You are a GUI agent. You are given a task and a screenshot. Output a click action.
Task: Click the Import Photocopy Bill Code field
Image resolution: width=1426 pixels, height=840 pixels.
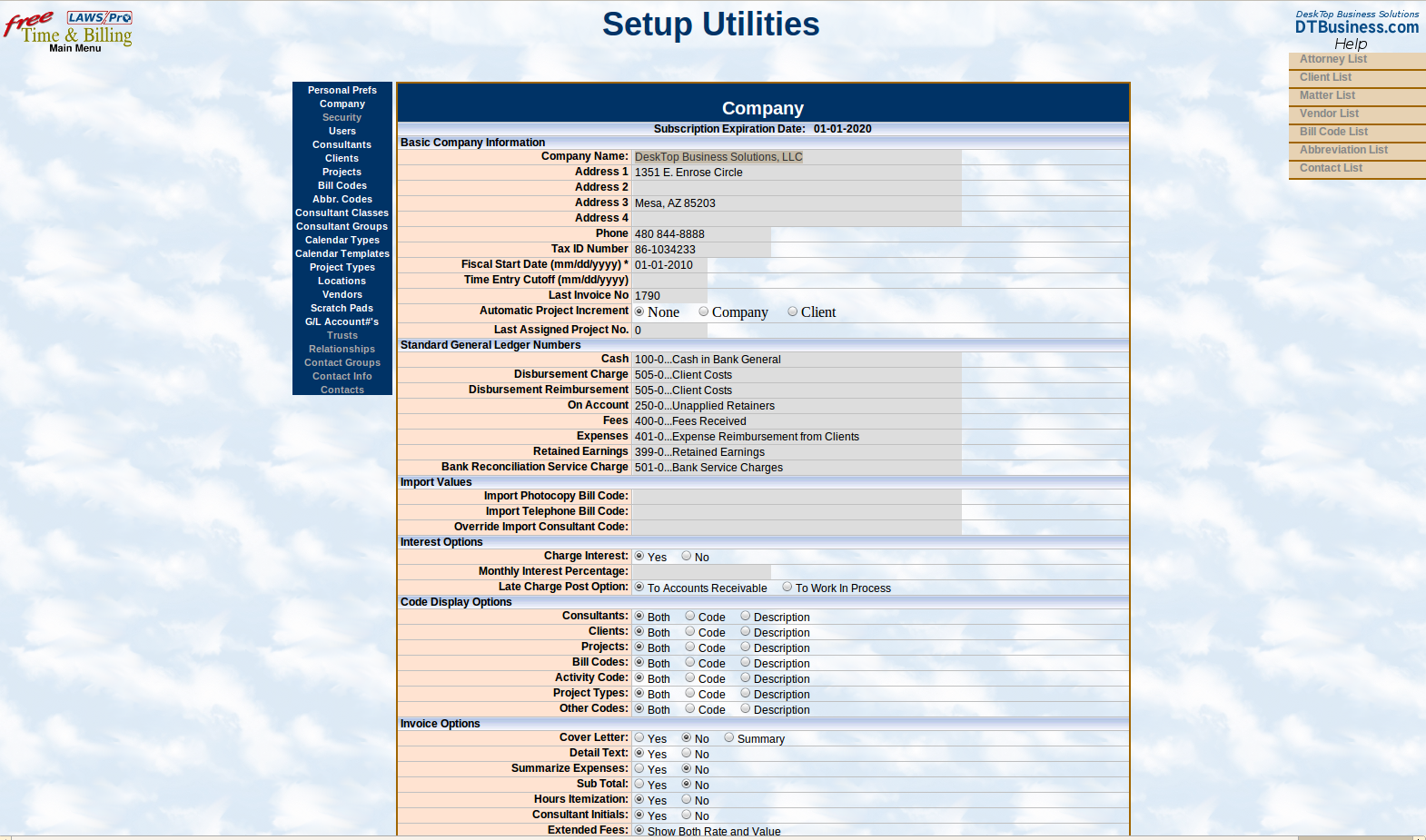tap(797, 497)
